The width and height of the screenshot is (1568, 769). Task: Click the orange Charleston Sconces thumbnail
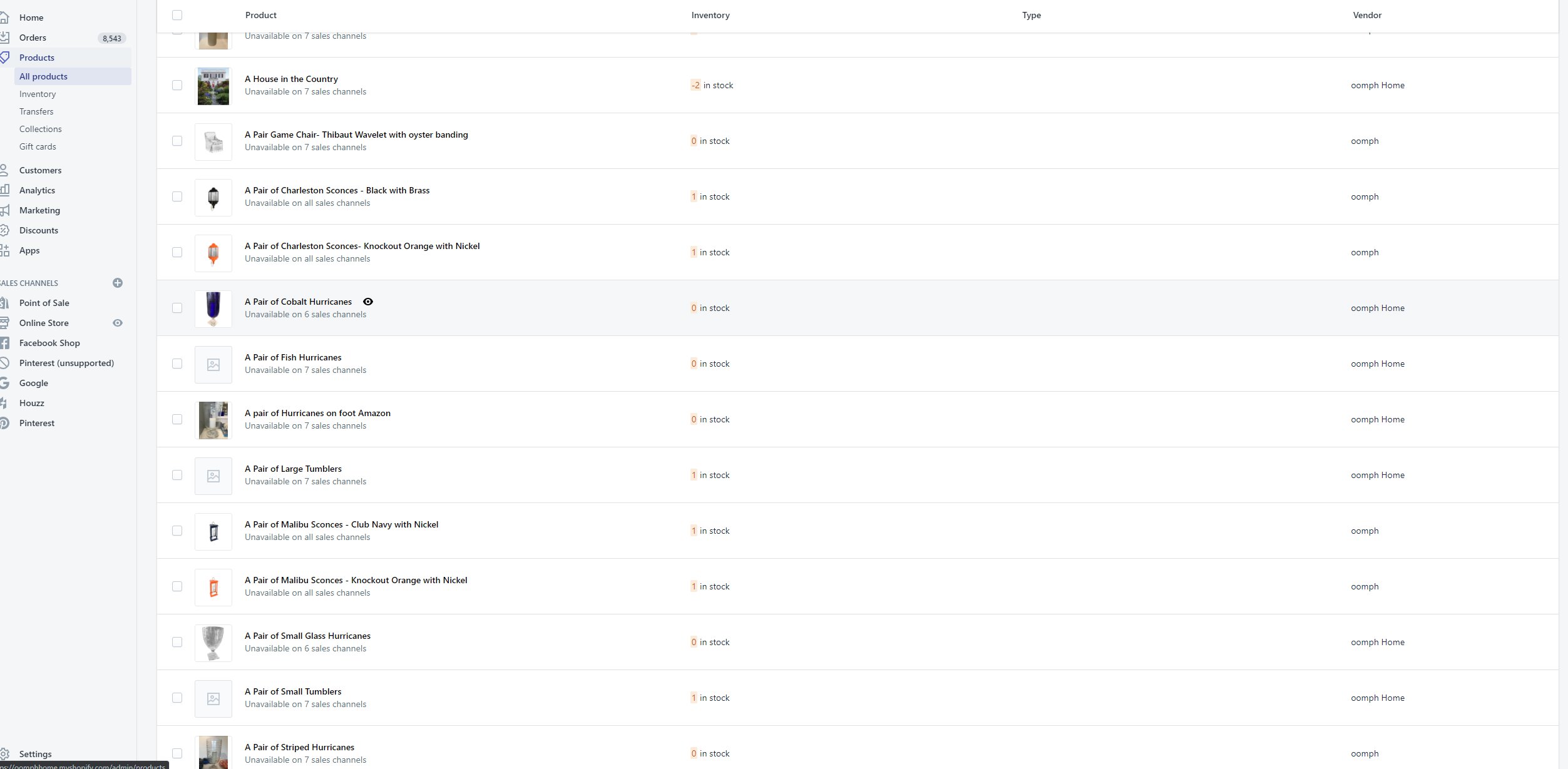pyautogui.click(x=213, y=253)
